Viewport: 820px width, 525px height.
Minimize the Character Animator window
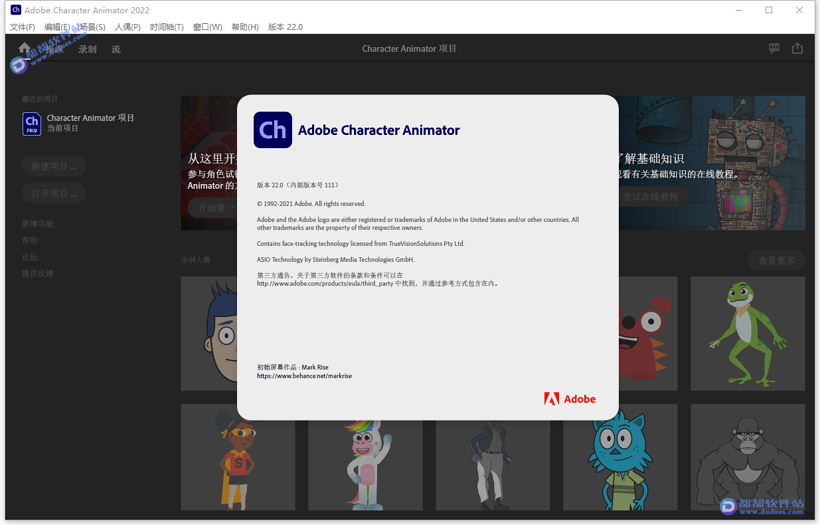(x=738, y=10)
